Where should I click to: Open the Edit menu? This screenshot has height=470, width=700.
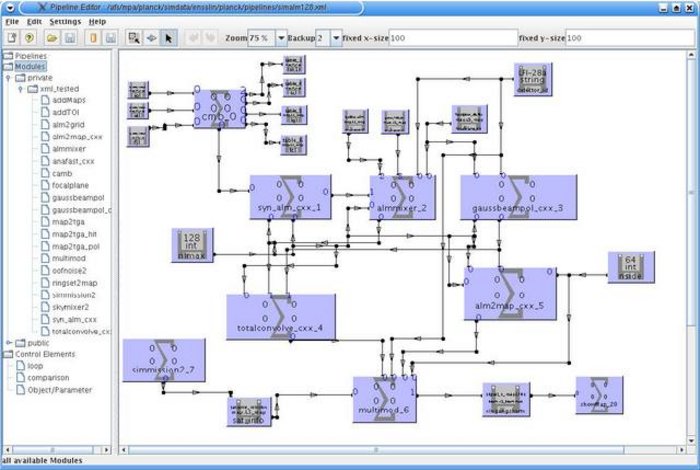click(x=34, y=21)
